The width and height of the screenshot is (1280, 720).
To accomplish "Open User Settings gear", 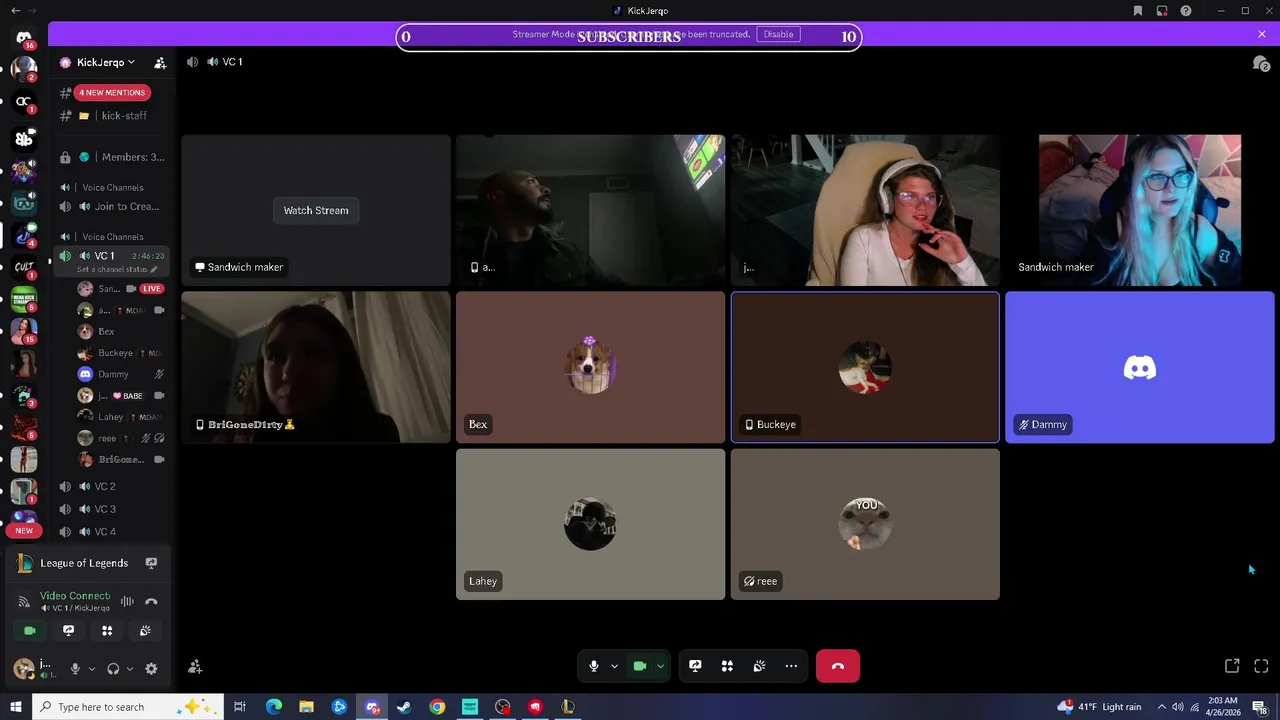I will [x=151, y=669].
